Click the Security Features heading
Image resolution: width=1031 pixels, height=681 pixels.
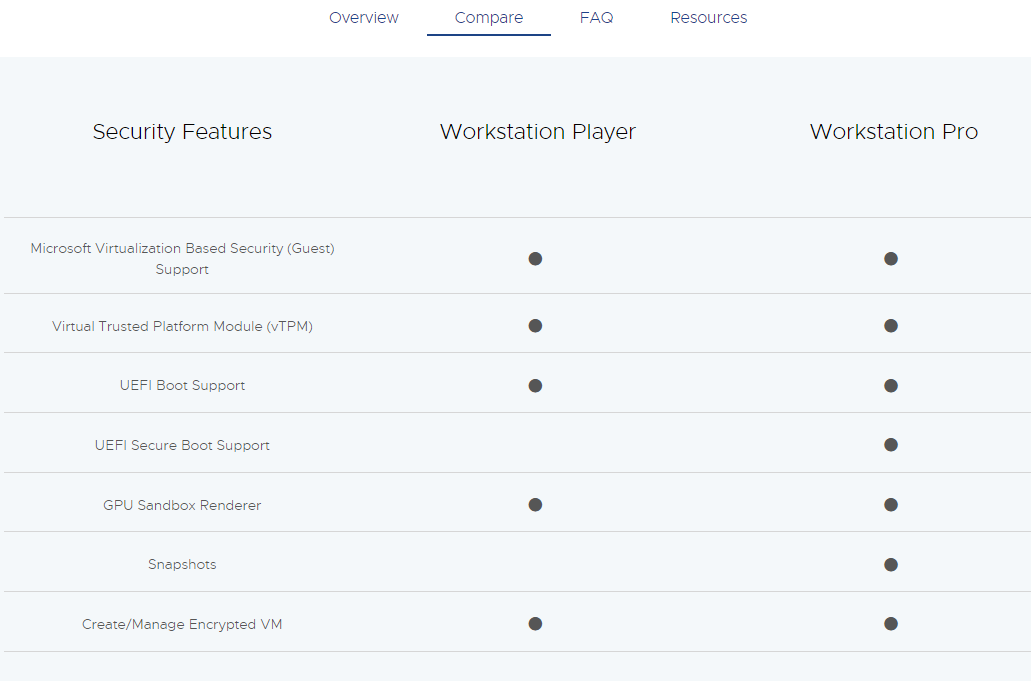[182, 131]
